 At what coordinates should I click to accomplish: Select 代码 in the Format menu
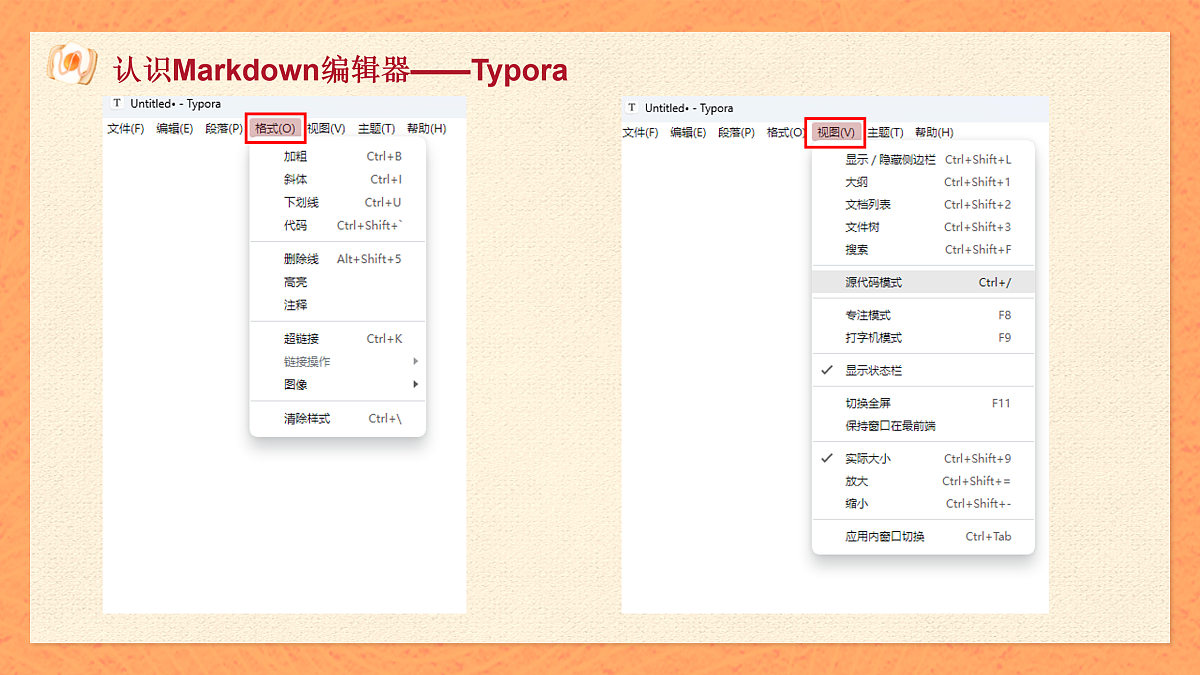pos(338,225)
